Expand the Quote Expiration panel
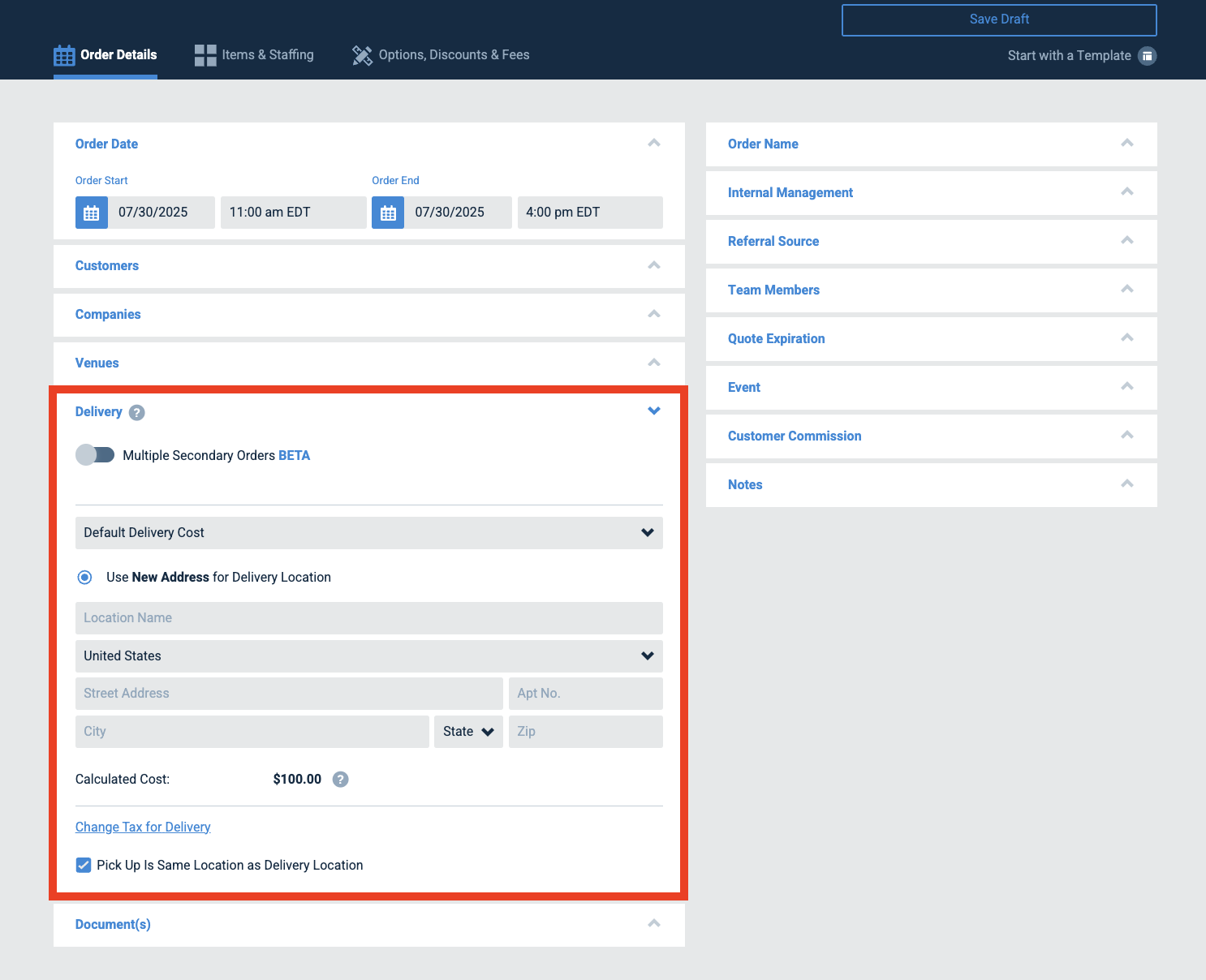This screenshot has height=980, width=1206. (932, 339)
